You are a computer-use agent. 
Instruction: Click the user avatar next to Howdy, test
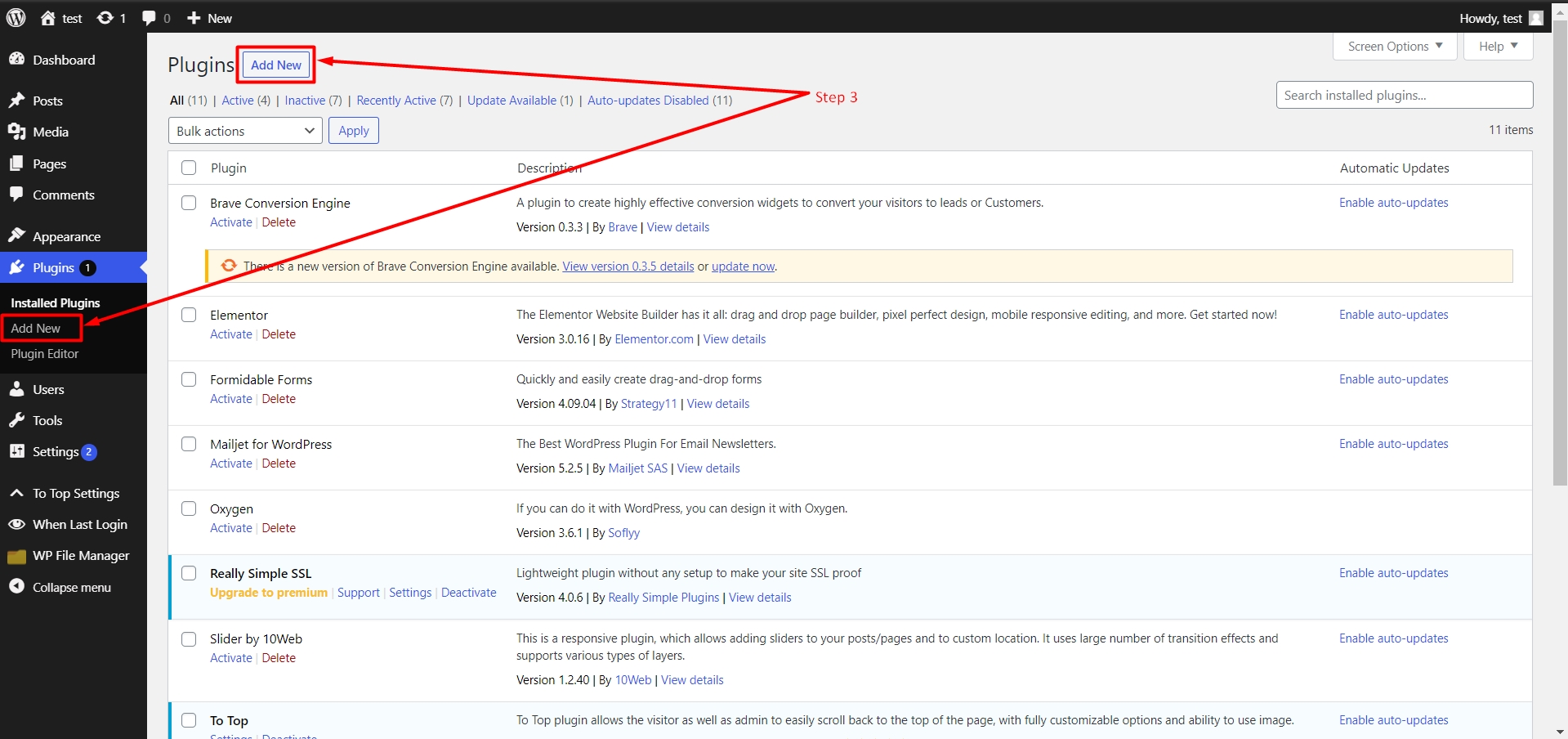(1536, 18)
